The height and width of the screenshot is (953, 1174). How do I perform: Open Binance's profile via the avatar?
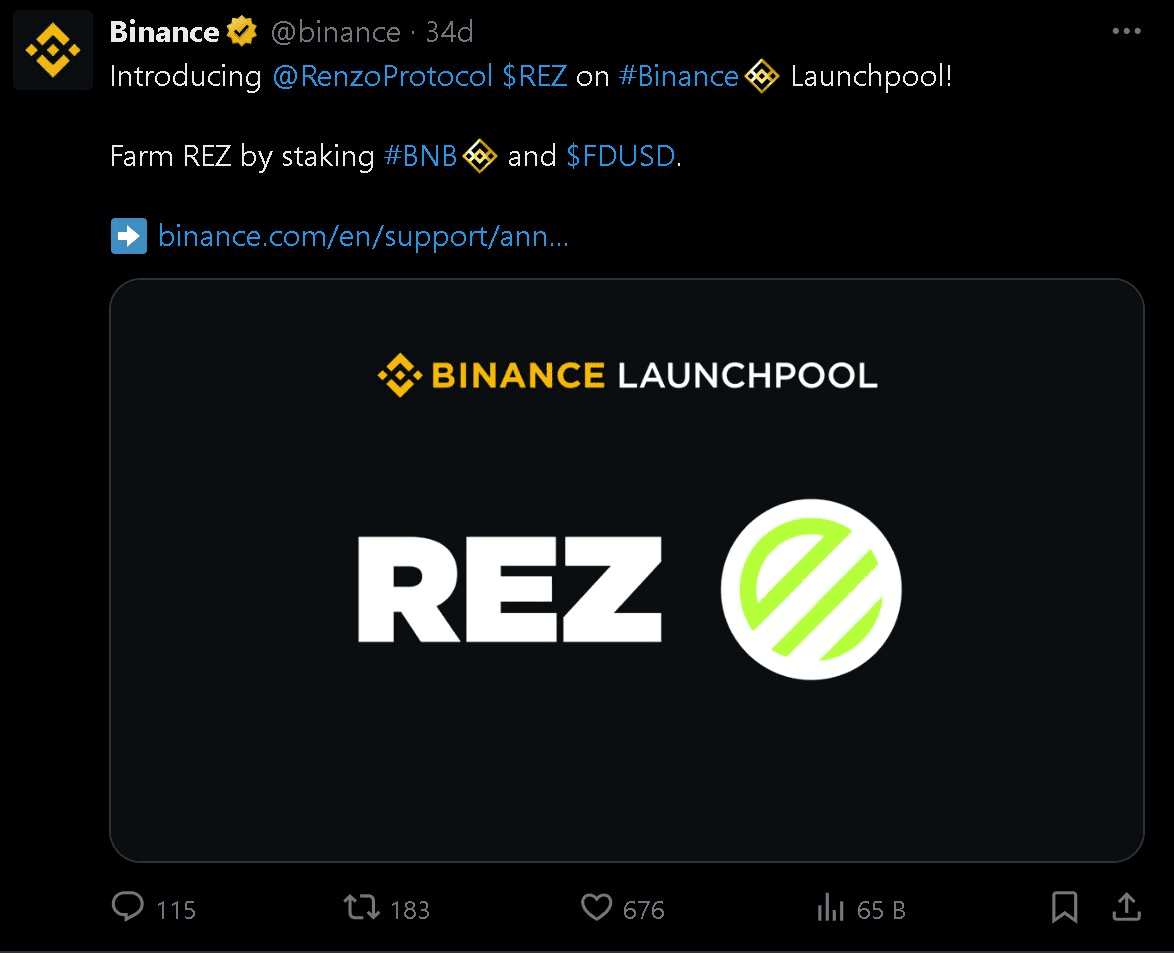pyautogui.click(x=52, y=49)
